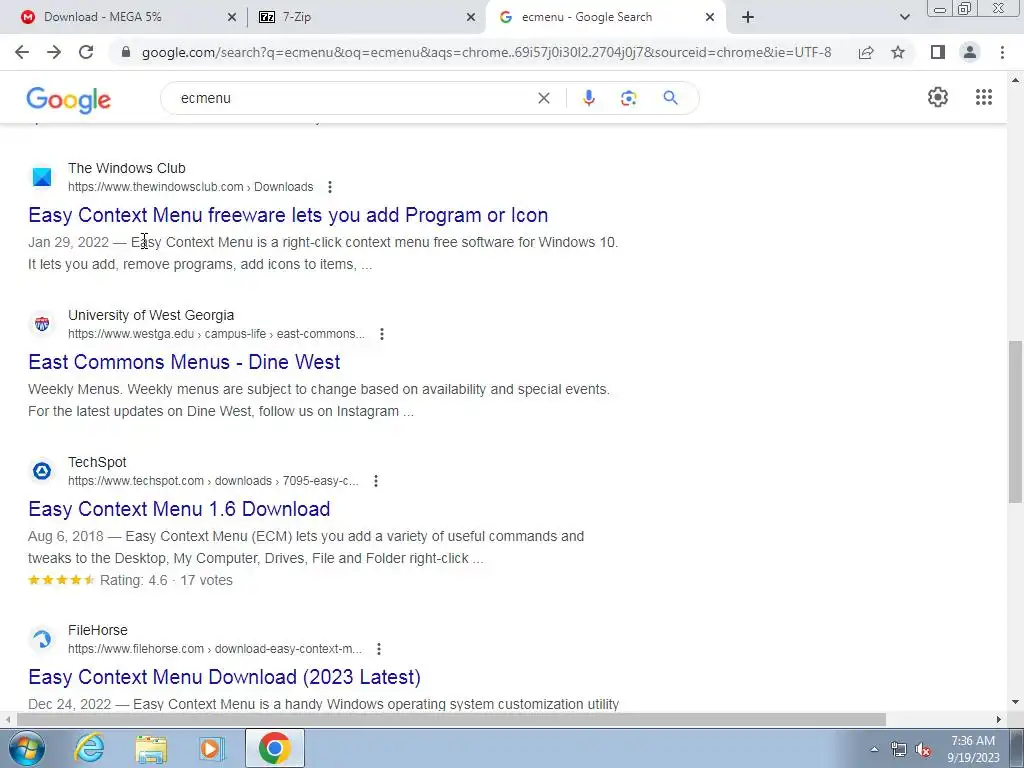Screen dimensions: 1024x768
Task: Close the 7-Zip tab
Action: point(470,17)
